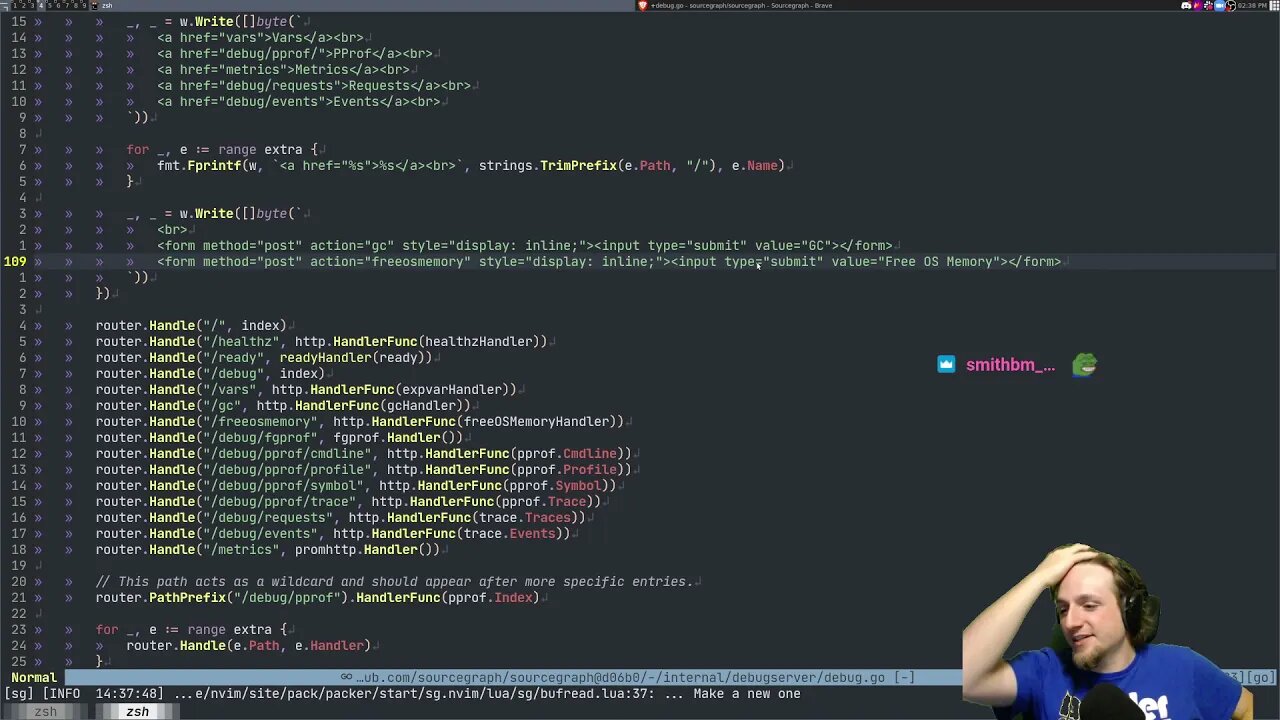1280x720 pixels.
Task: Click router.Handle("/debug", index) line
Action: click(210, 373)
